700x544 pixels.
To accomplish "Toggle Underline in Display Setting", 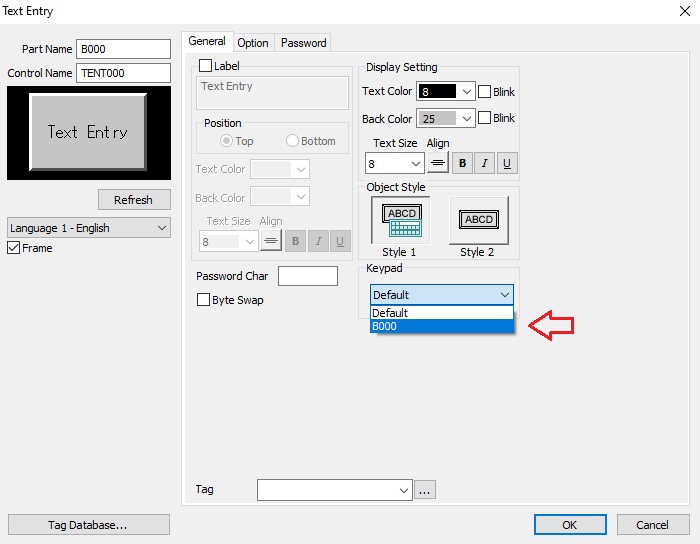I will tap(507, 163).
